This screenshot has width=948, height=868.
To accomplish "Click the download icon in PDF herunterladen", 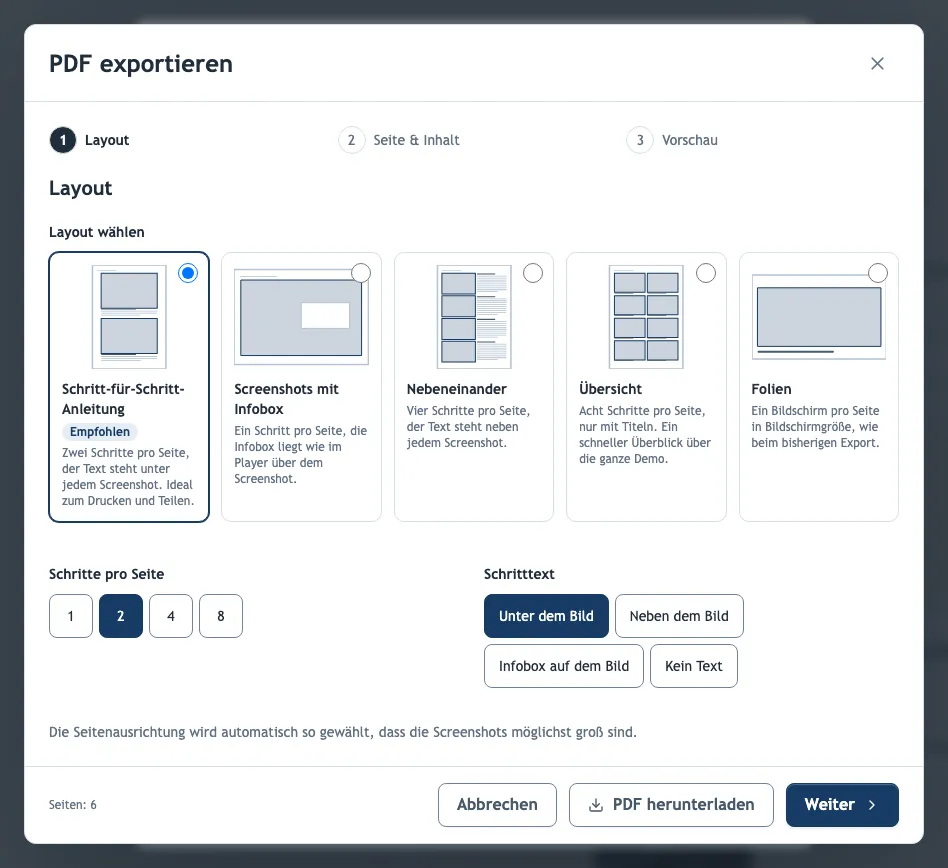I will tap(596, 805).
